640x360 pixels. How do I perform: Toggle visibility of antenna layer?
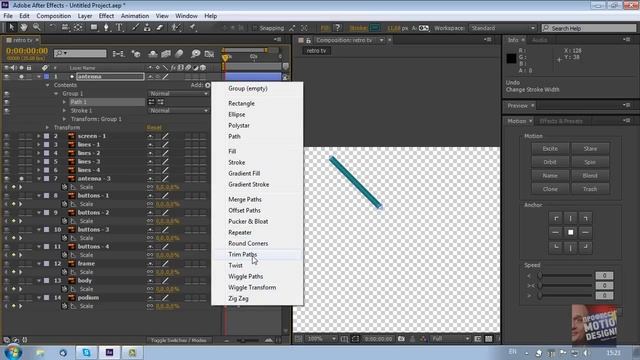click(x=7, y=77)
